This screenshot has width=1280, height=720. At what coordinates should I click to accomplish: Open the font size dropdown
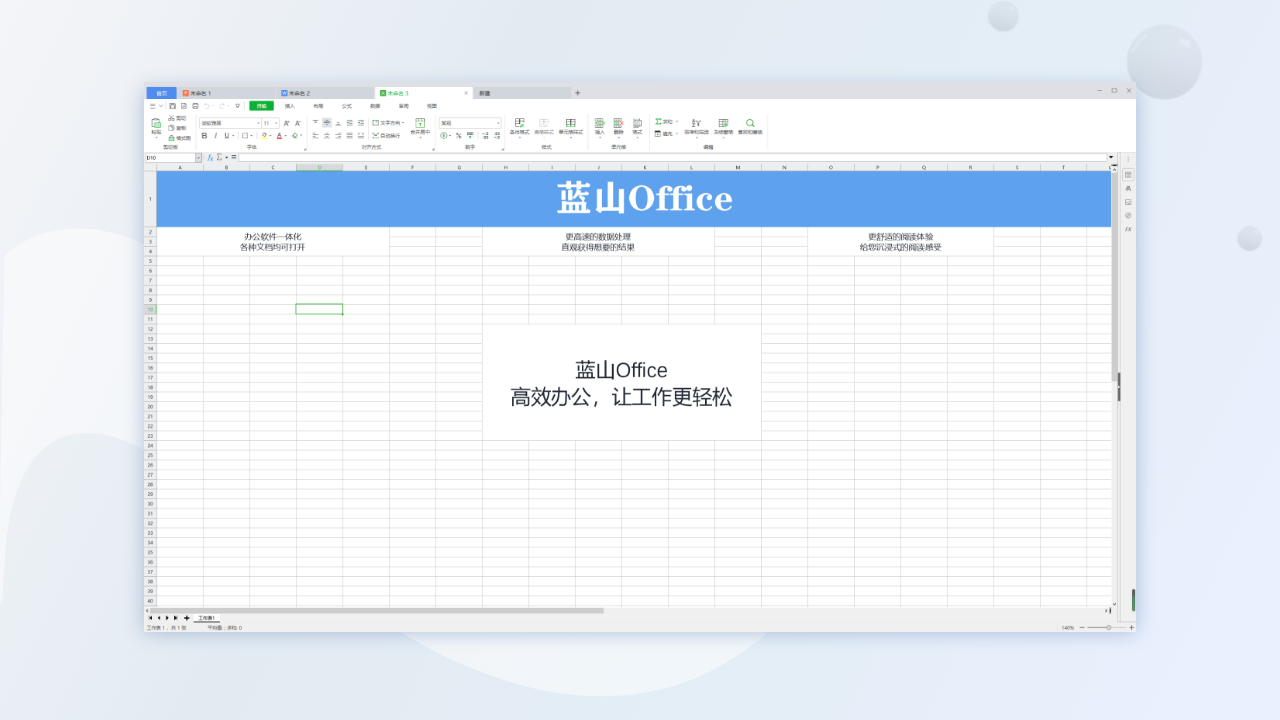click(x=276, y=123)
